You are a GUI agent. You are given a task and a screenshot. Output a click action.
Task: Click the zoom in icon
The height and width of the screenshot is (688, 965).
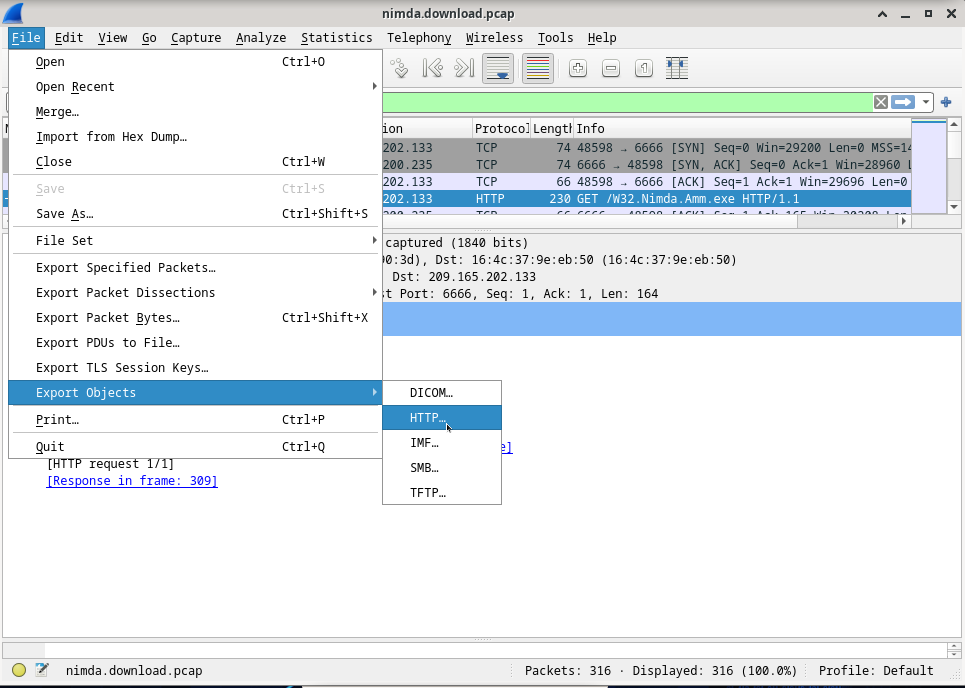577,68
